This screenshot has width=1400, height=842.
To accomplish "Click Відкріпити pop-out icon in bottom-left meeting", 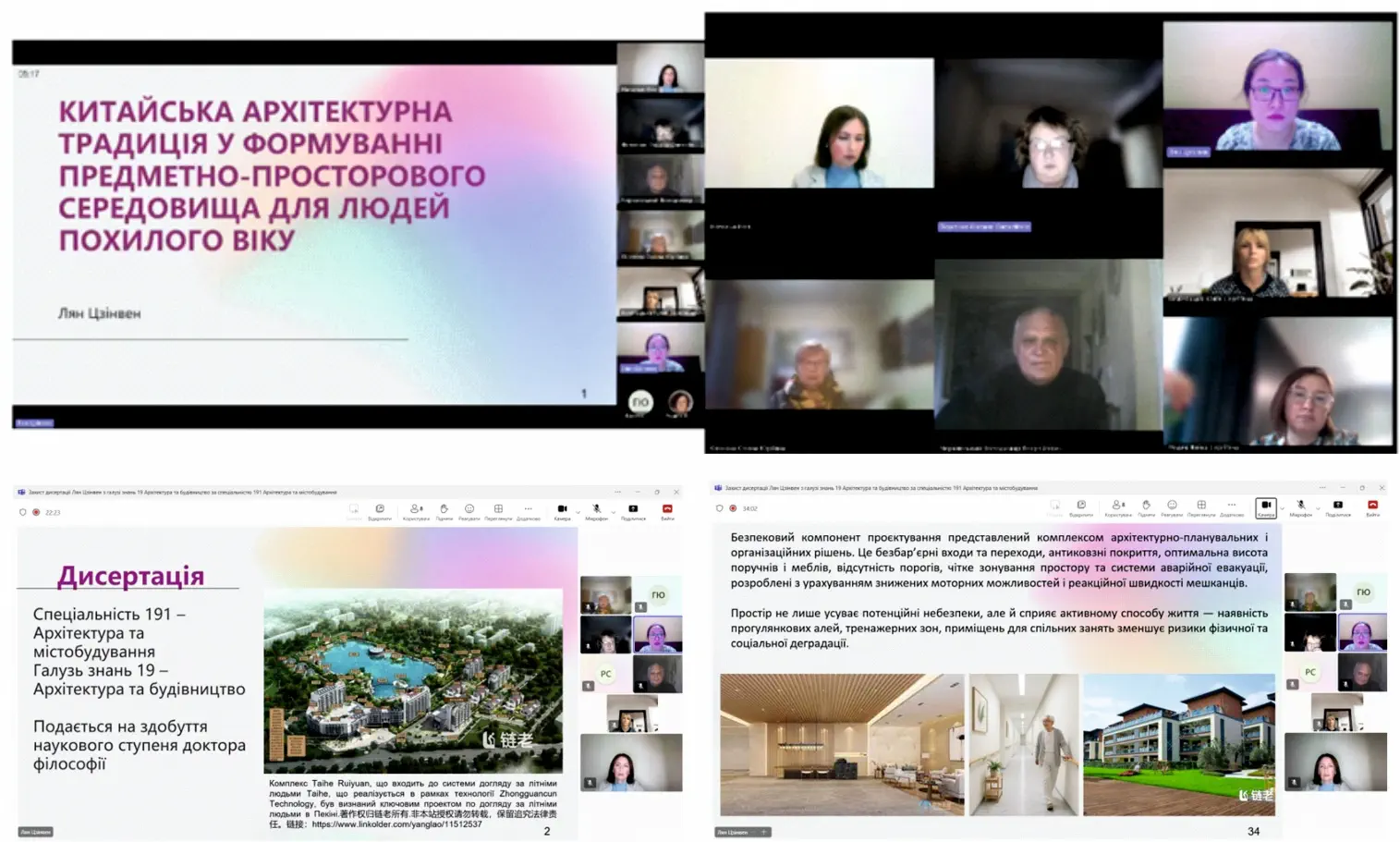I will pyautogui.click(x=380, y=509).
